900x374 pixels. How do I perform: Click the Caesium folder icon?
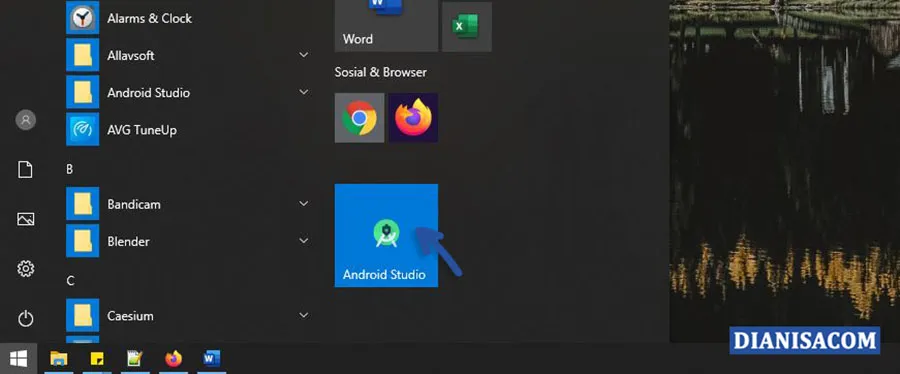point(83,315)
